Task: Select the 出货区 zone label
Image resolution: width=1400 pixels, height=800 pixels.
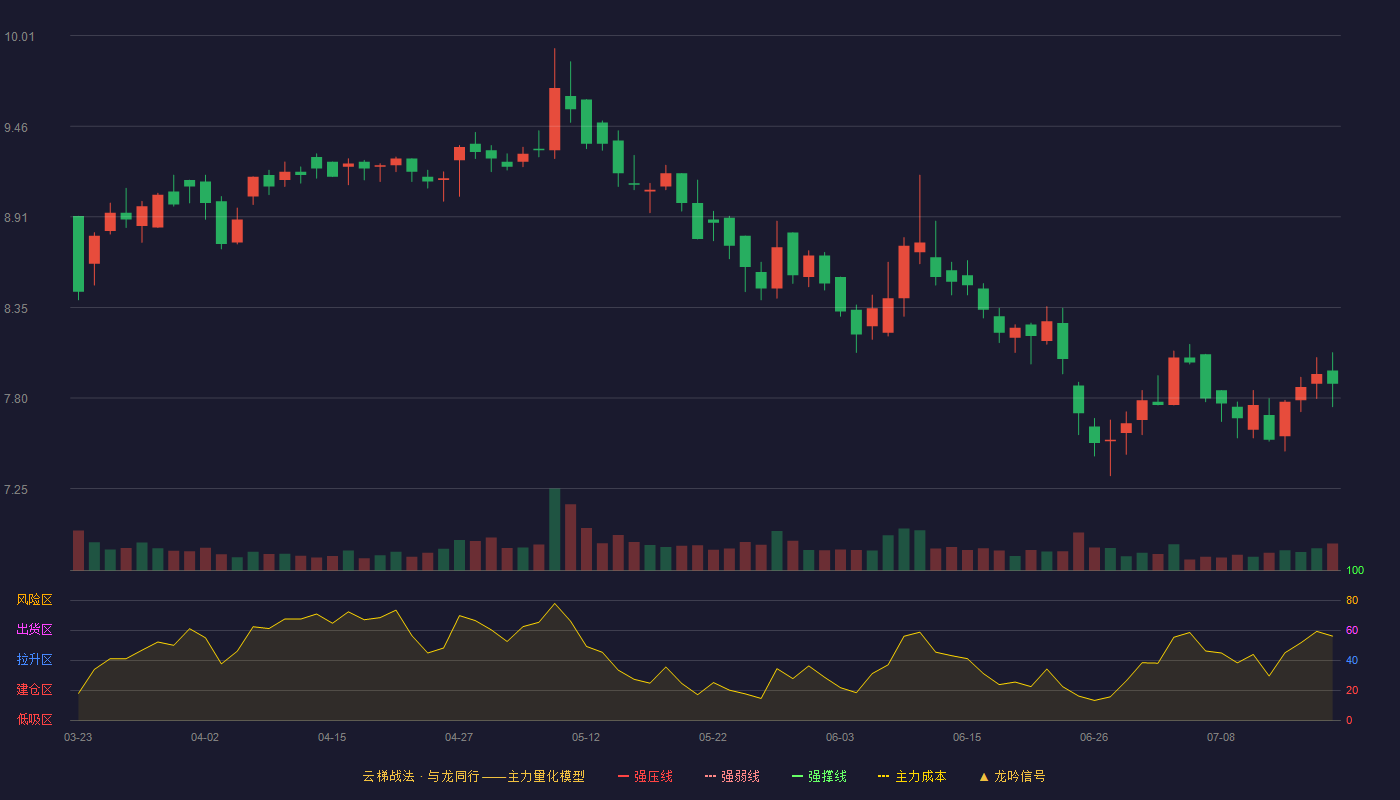Action: pyautogui.click(x=34, y=630)
